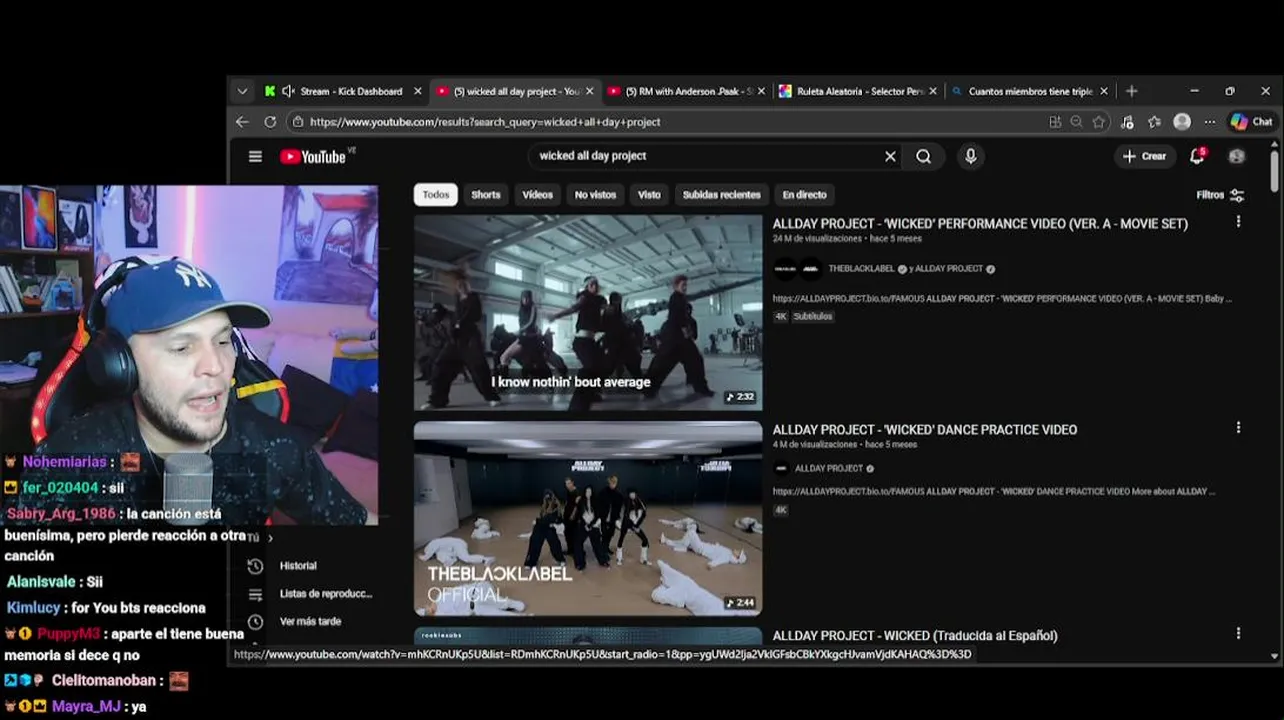Open YouTube notifications bell

coord(1197,156)
